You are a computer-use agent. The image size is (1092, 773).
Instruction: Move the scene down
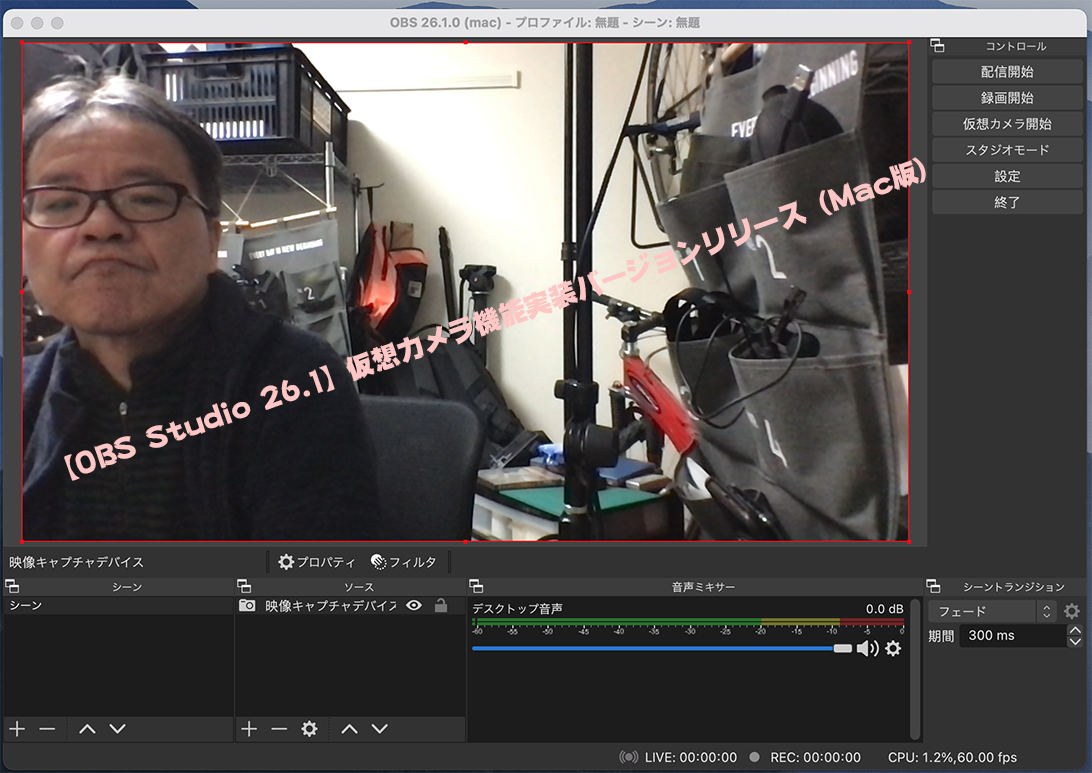pos(118,728)
